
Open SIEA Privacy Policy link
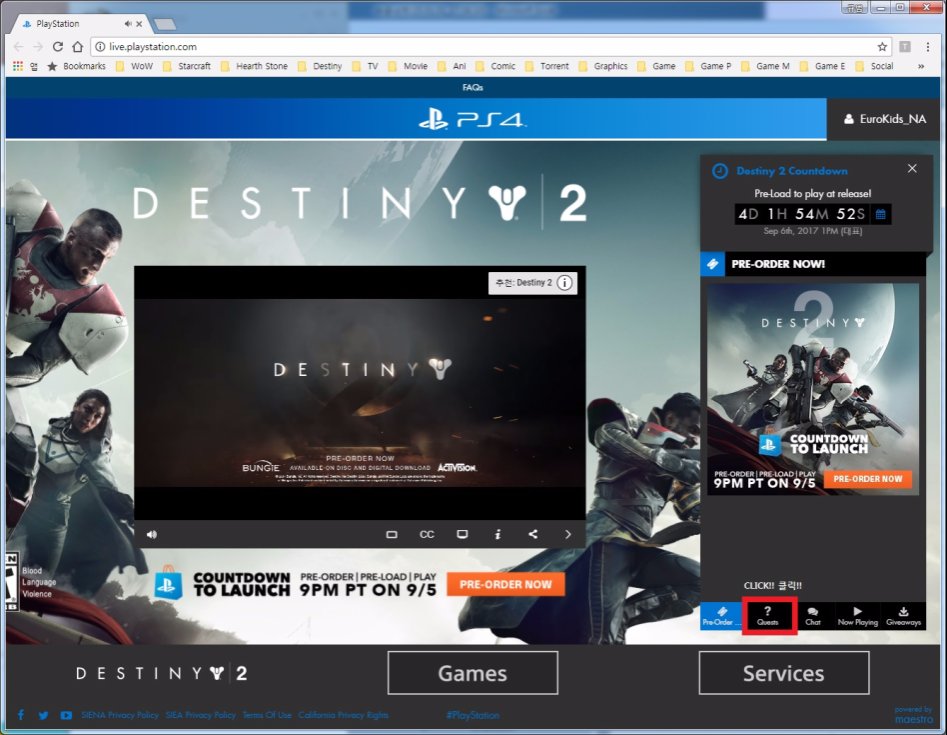pos(201,715)
